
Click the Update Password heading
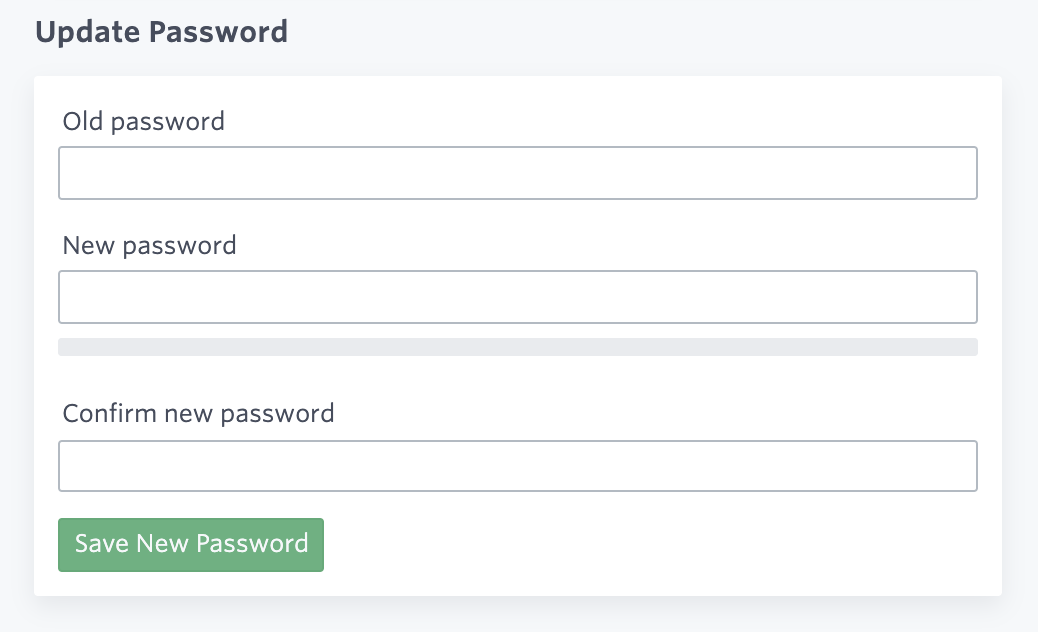click(162, 31)
